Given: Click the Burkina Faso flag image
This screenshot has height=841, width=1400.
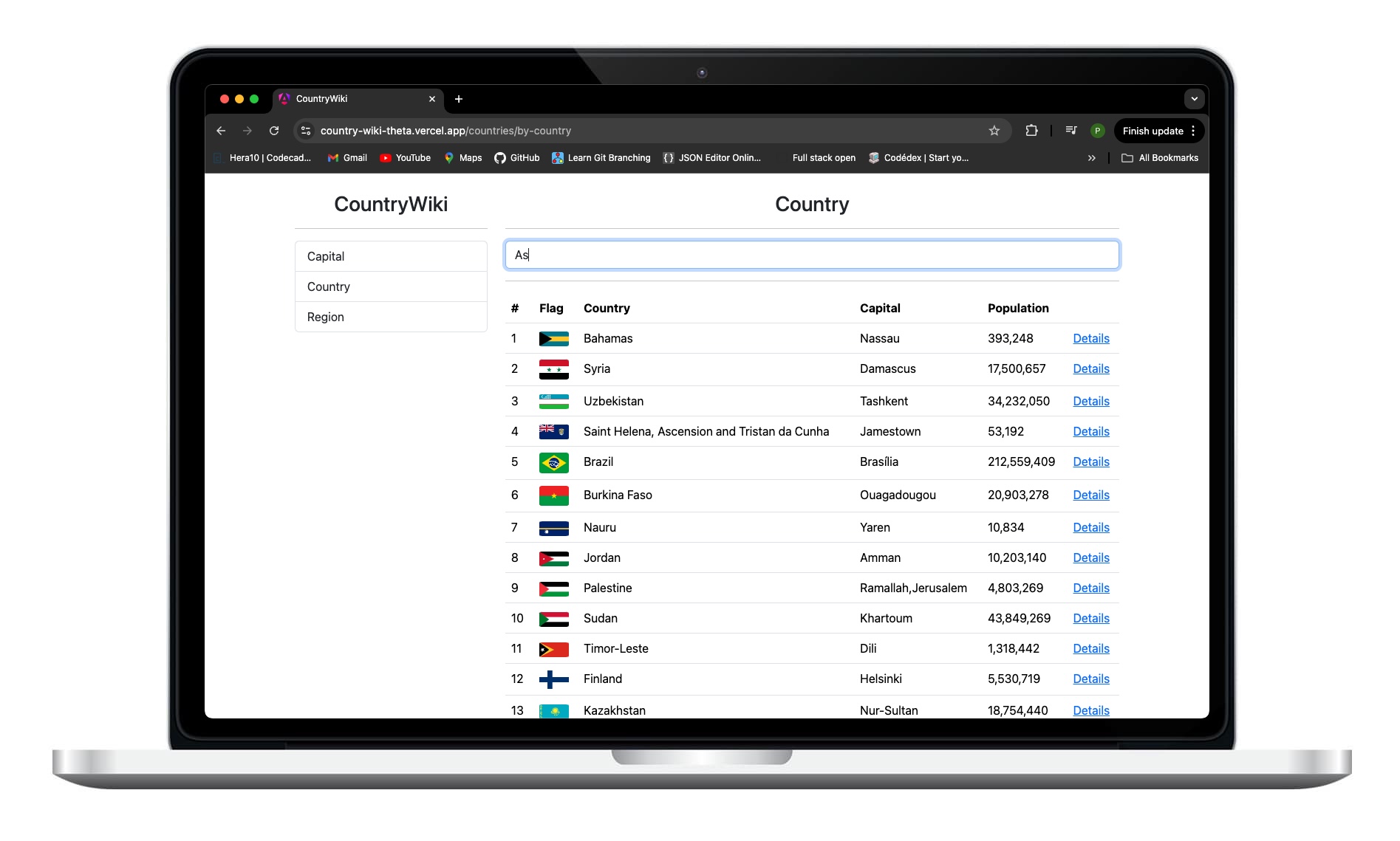Looking at the screenshot, I should [554, 495].
